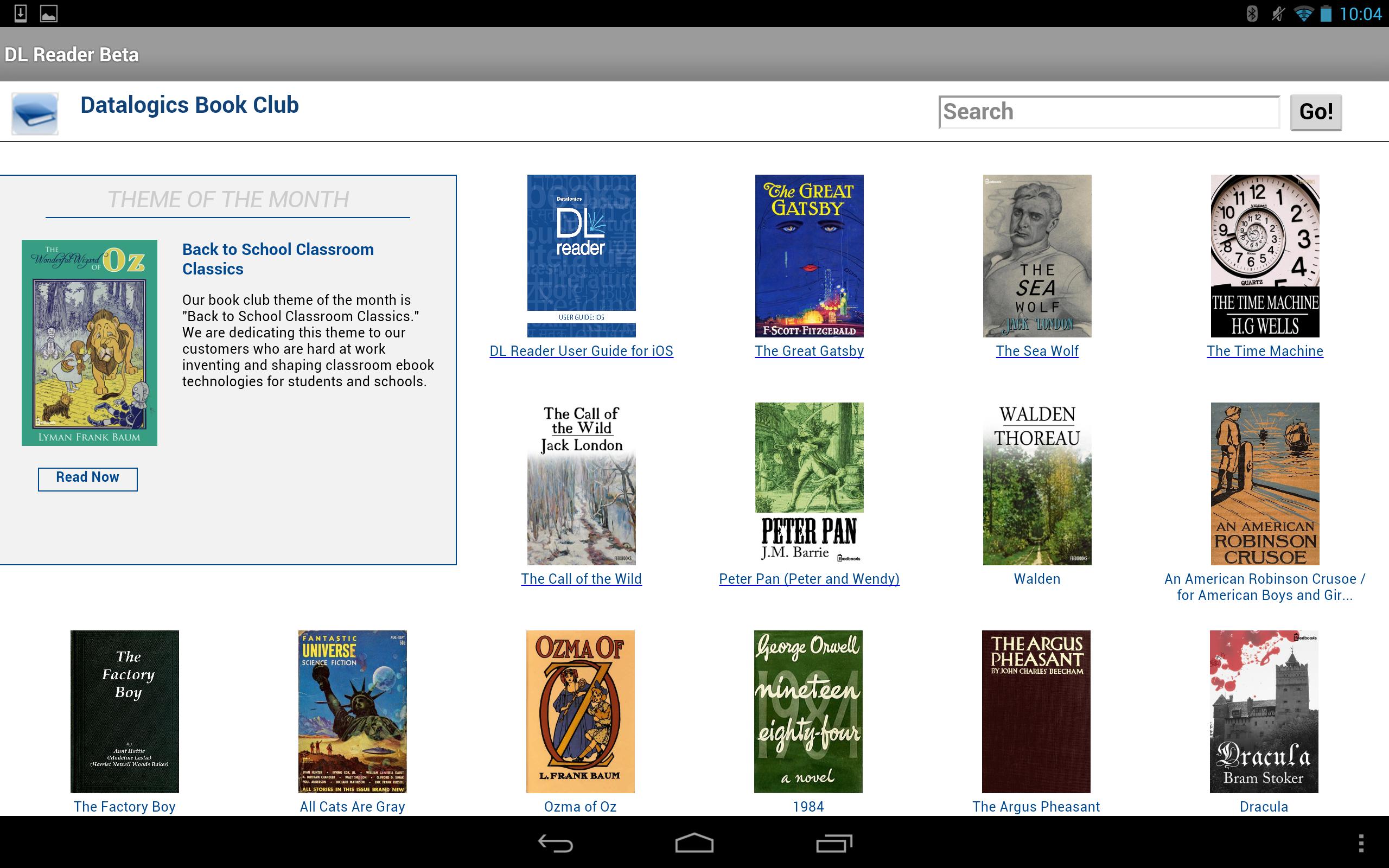This screenshot has height=868, width=1389.
Task: Open the picture notification icon in status bar
Action: pyautogui.click(x=49, y=13)
